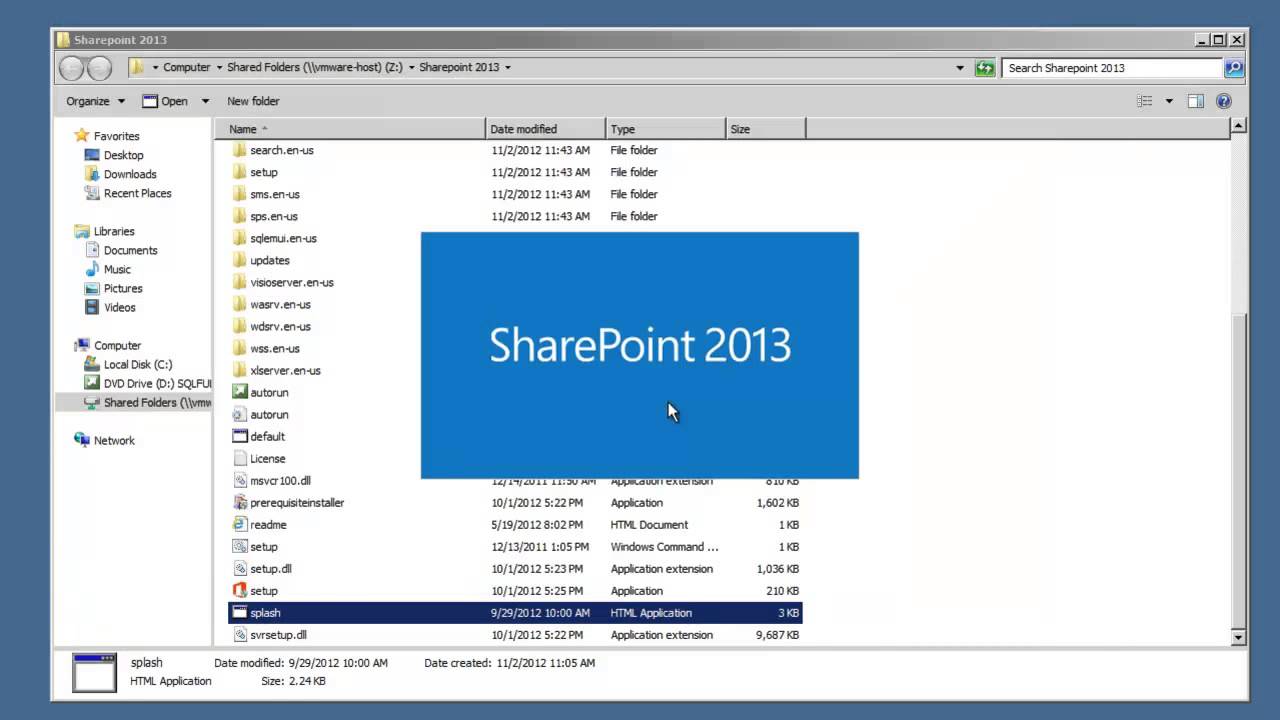Click the Computer breadcrumb

coord(187,68)
